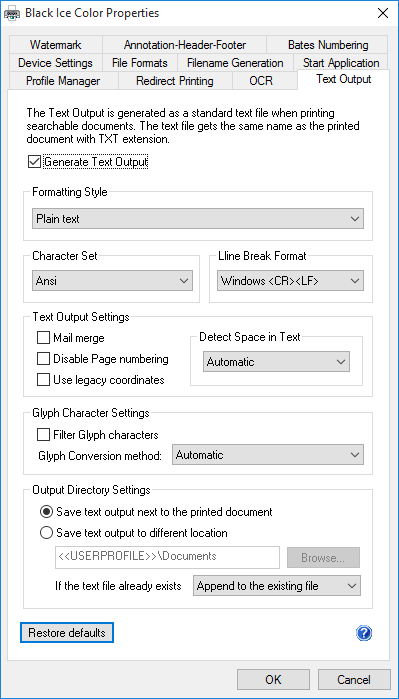
Task: Click the blue help question mark icon
Action: (364, 633)
